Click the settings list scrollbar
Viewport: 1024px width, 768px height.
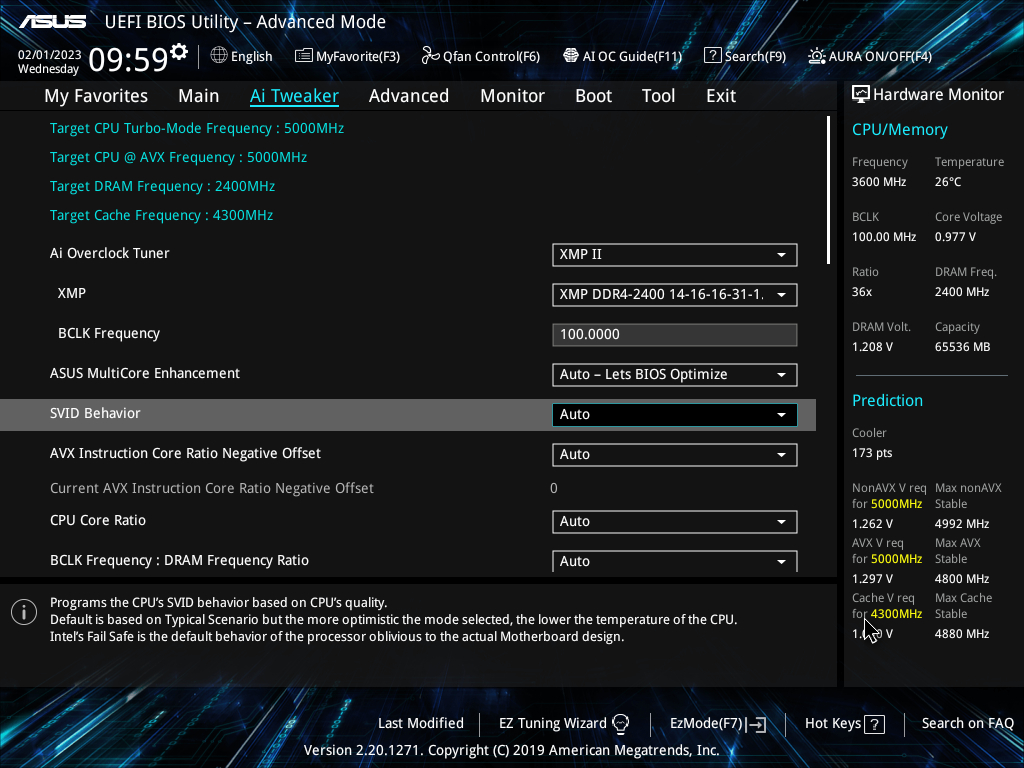828,191
